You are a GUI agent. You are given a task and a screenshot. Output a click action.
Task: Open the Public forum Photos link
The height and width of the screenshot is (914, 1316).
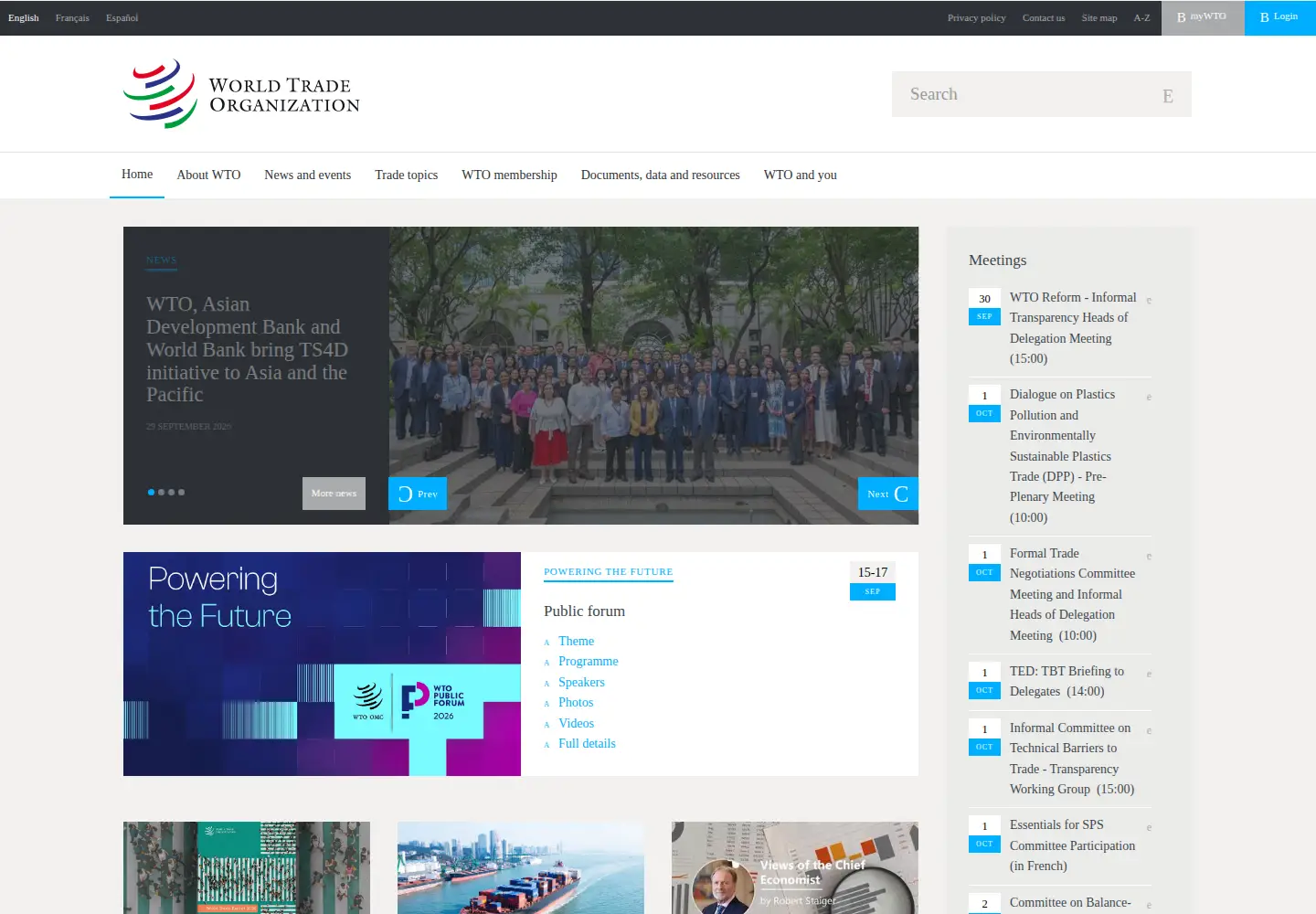(576, 703)
